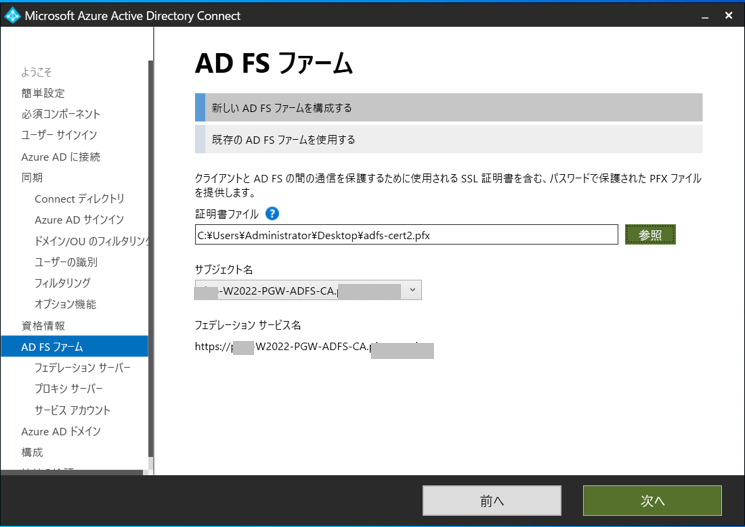The height and width of the screenshot is (527, 745).
Task: Click the 証明書ファイル label
Action: (227, 214)
